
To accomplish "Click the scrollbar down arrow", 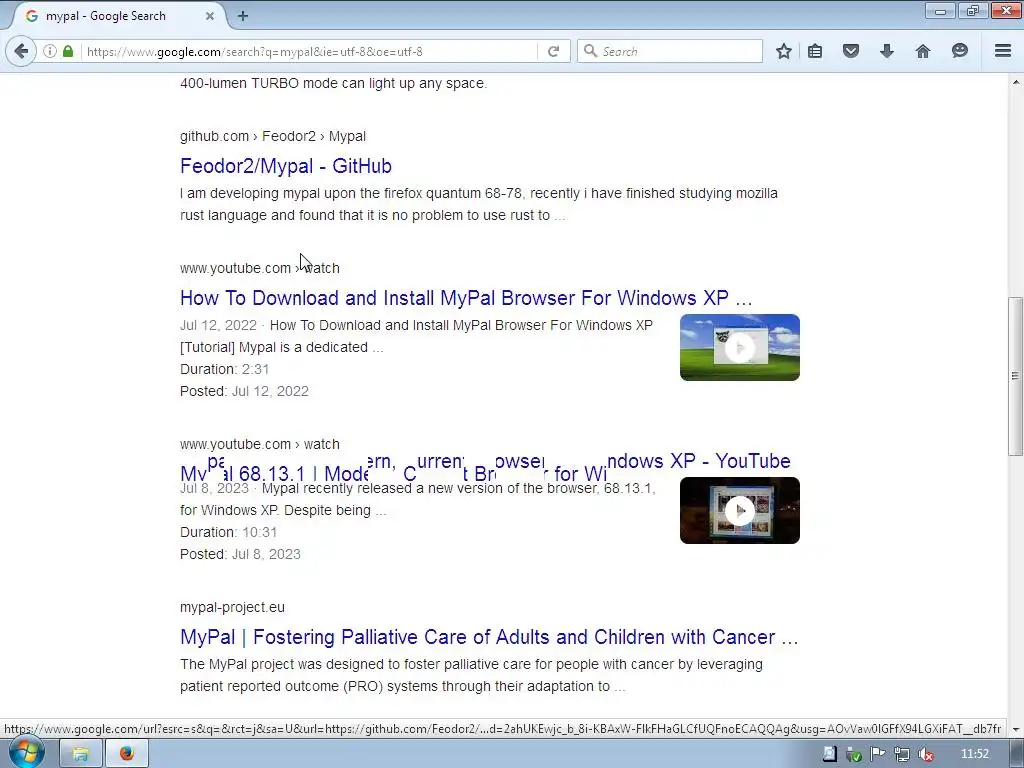I will 1016,729.
